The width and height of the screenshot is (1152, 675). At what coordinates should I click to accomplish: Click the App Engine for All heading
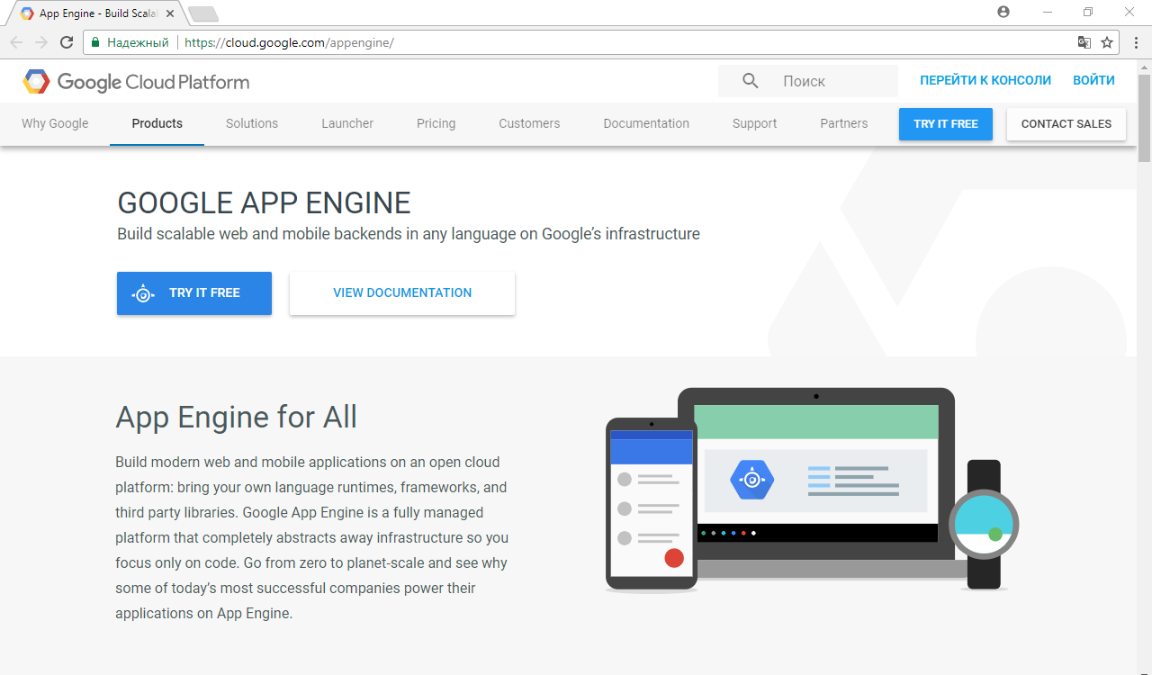pyautogui.click(x=236, y=417)
